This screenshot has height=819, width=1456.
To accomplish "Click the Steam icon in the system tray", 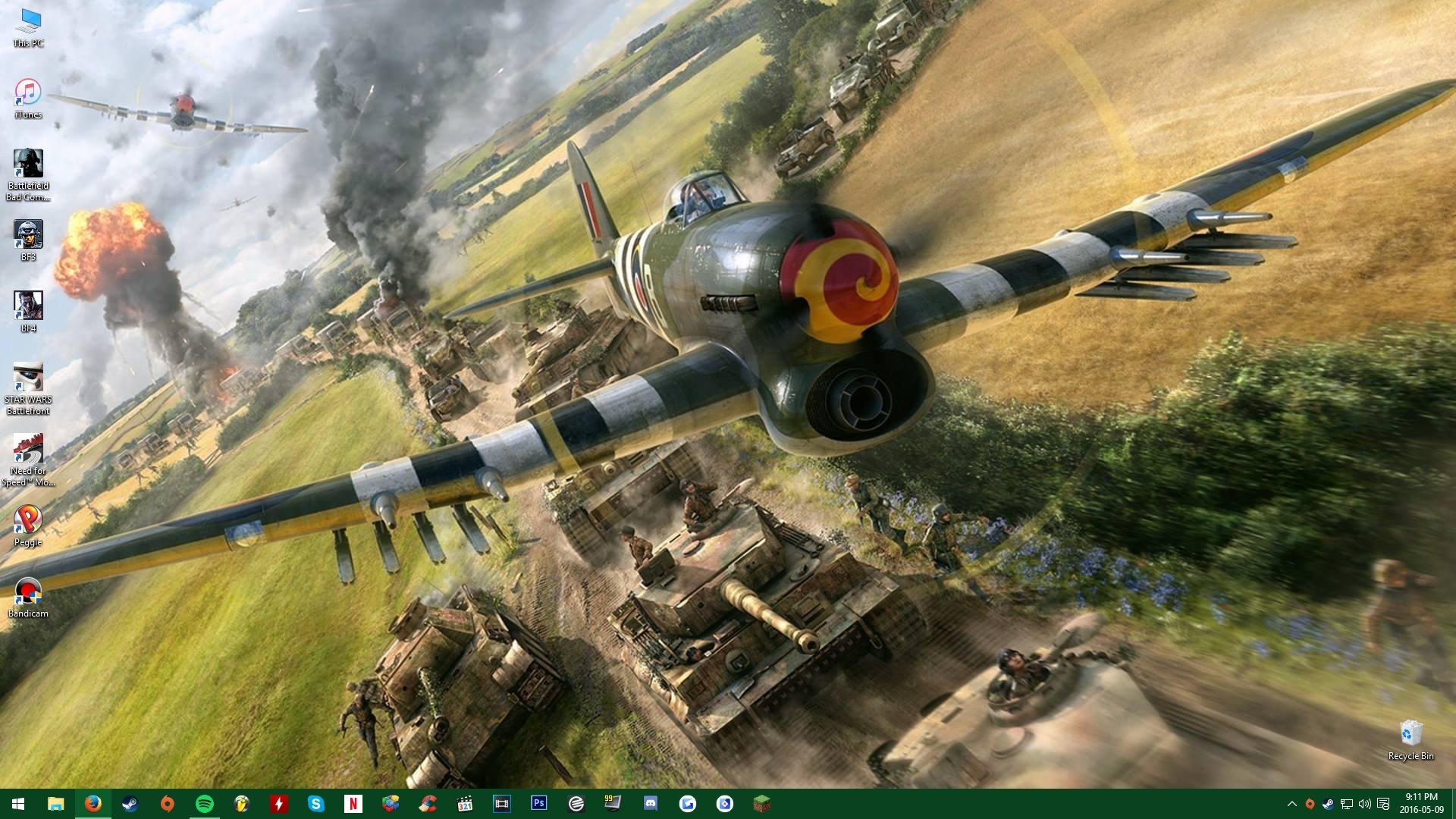I will point(1328,804).
